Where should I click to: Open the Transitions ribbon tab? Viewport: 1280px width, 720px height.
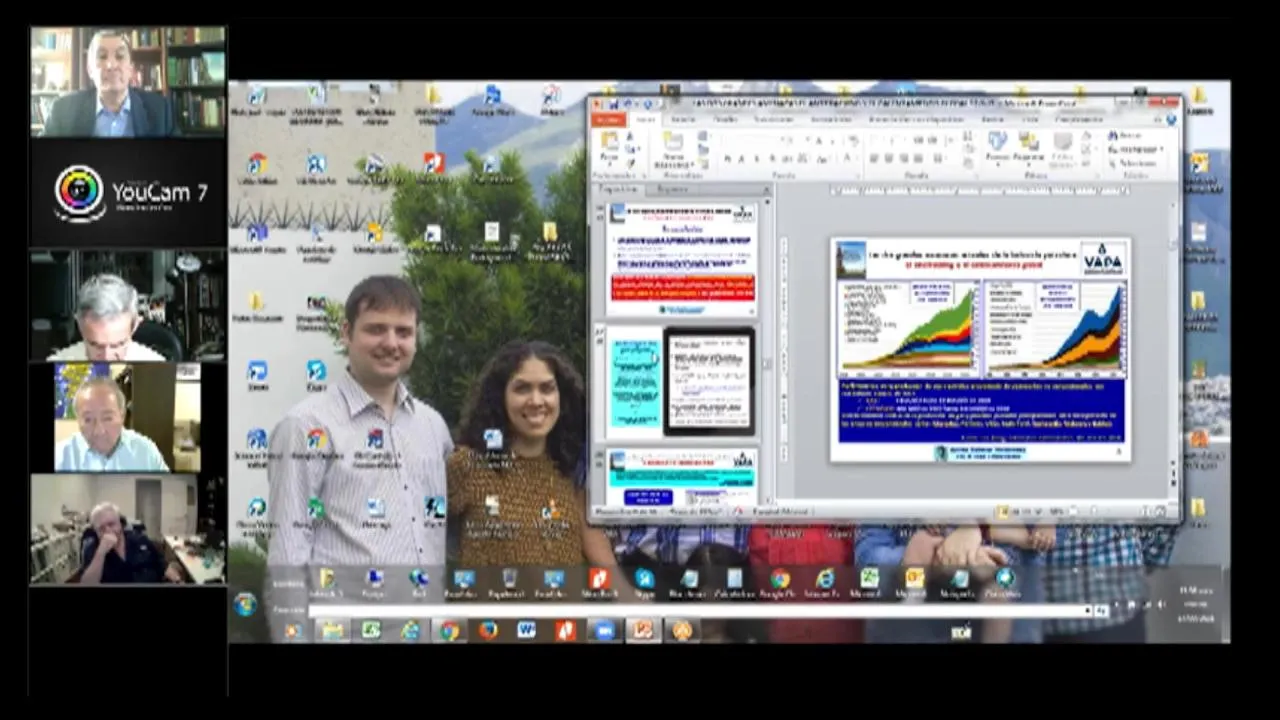[773, 119]
